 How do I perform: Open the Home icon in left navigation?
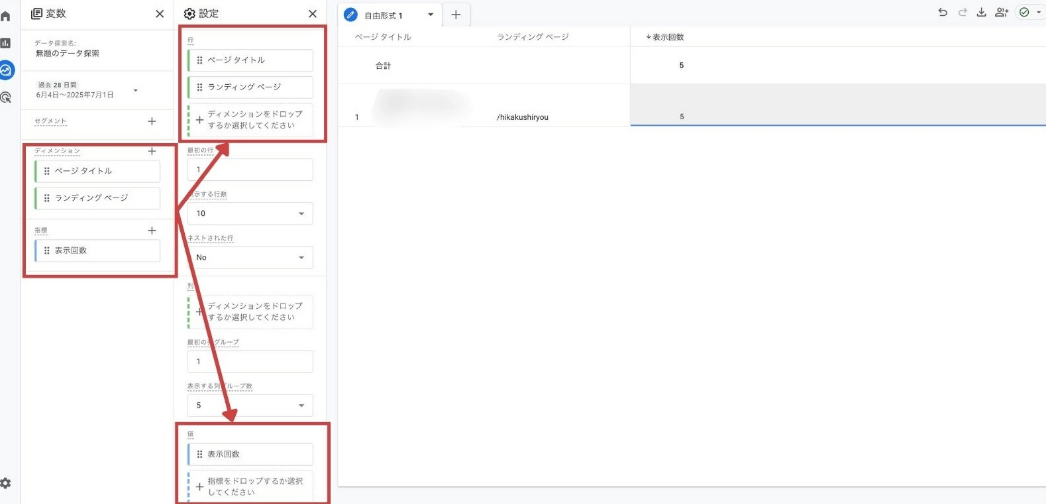6,16
